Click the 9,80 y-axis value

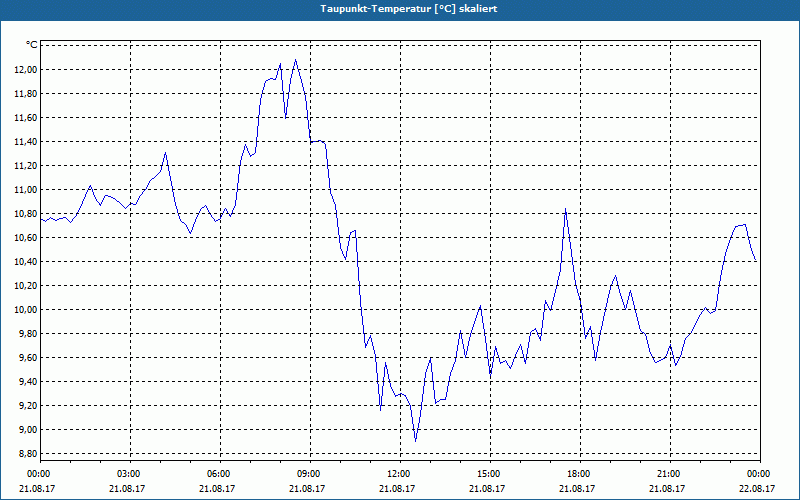point(28,334)
